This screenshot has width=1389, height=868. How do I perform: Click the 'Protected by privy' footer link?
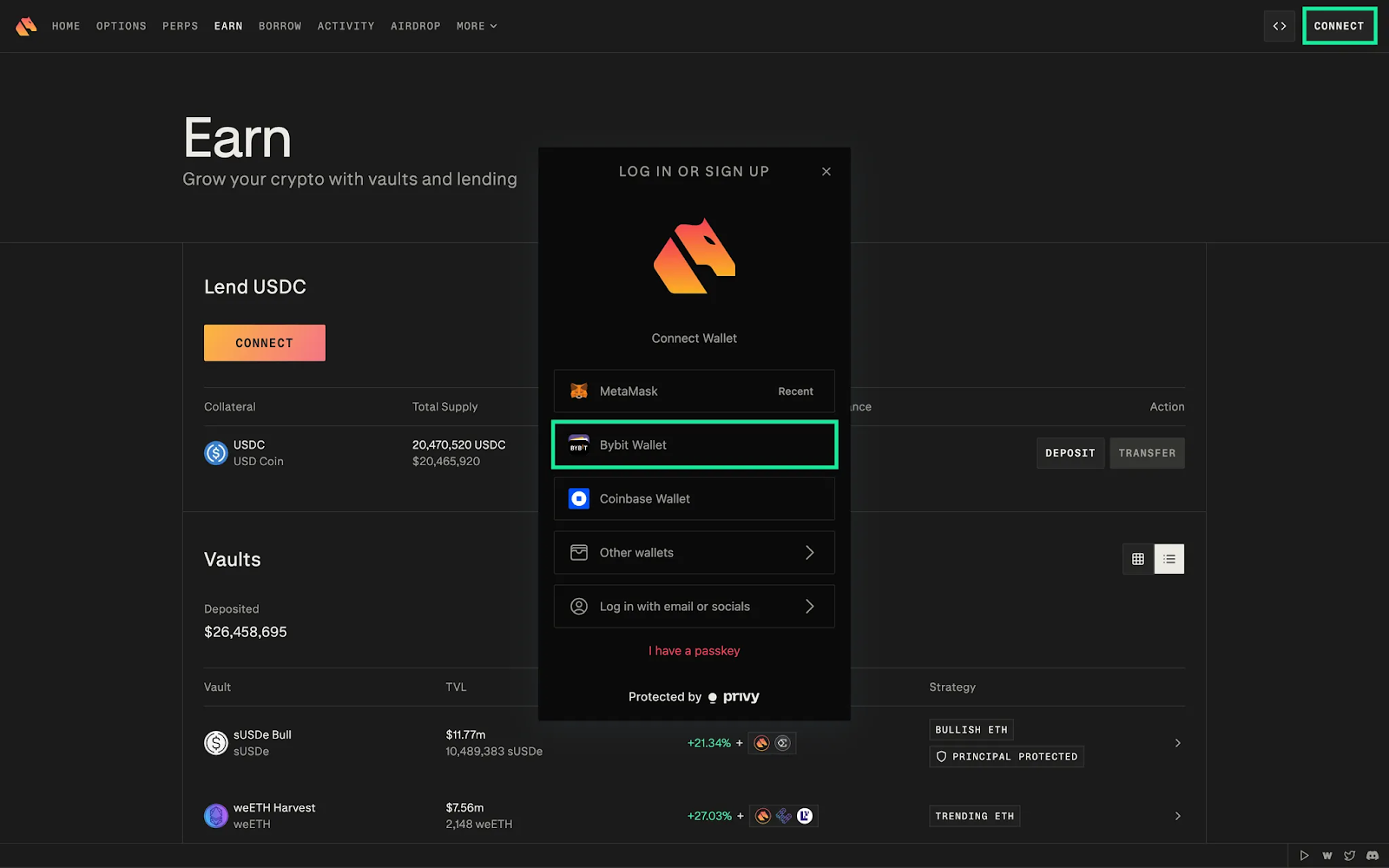[x=694, y=697]
